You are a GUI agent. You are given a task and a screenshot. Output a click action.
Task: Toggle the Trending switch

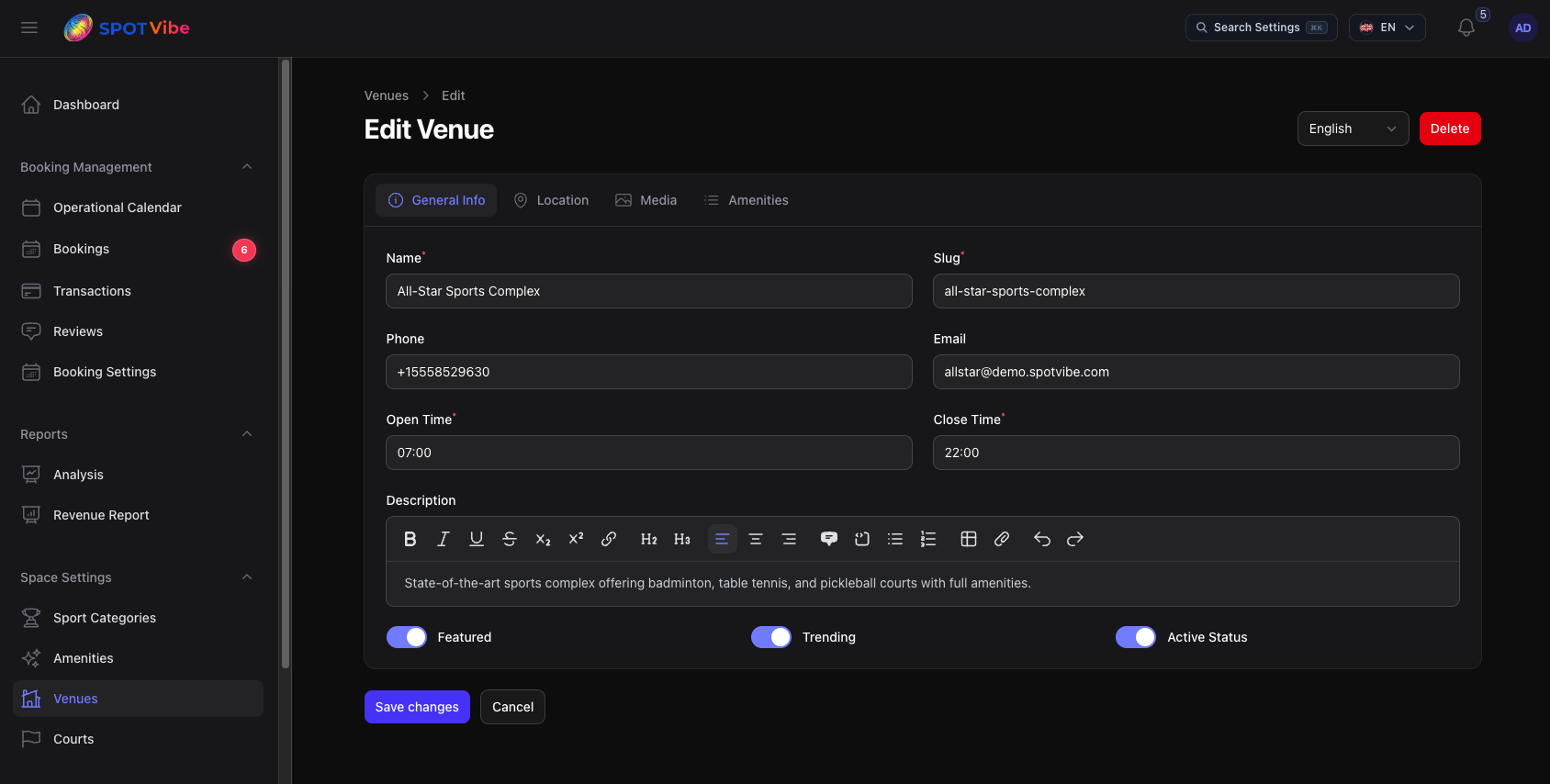771,637
